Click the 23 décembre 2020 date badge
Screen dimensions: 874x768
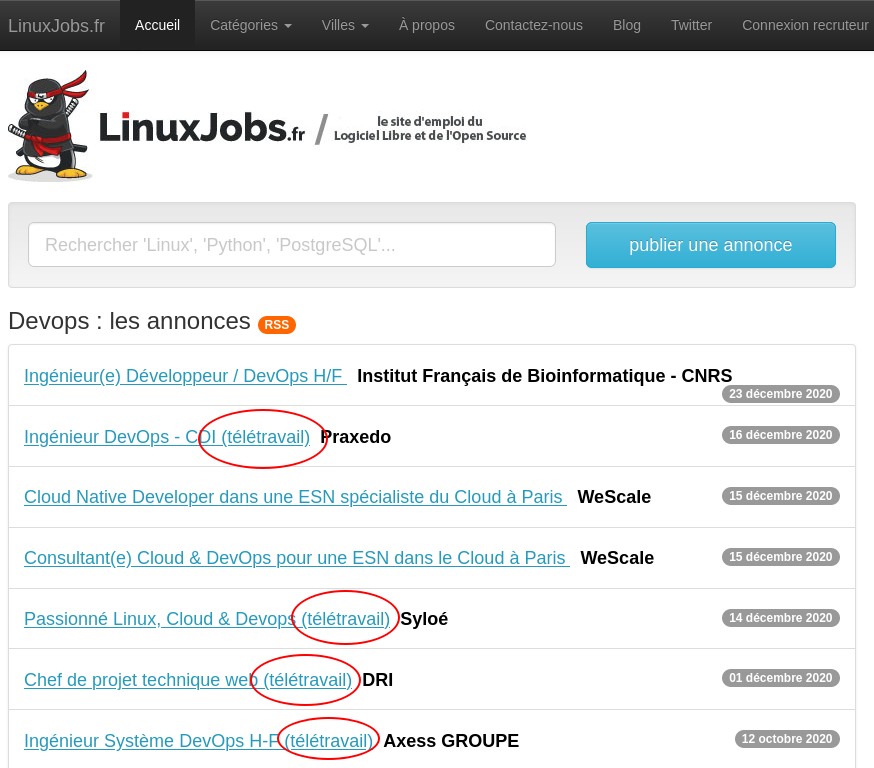pos(780,393)
